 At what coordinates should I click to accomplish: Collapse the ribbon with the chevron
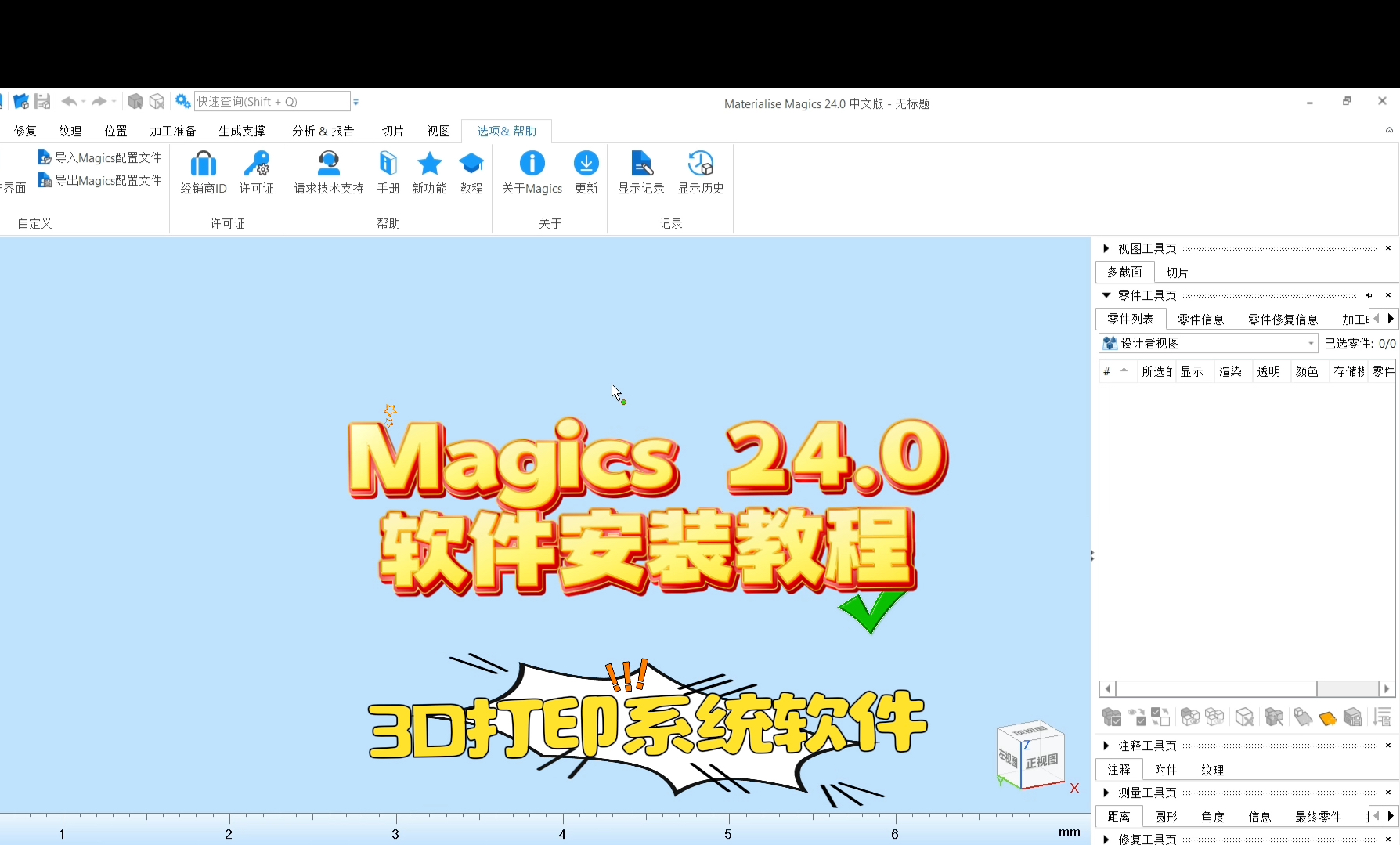click(x=1389, y=130)
